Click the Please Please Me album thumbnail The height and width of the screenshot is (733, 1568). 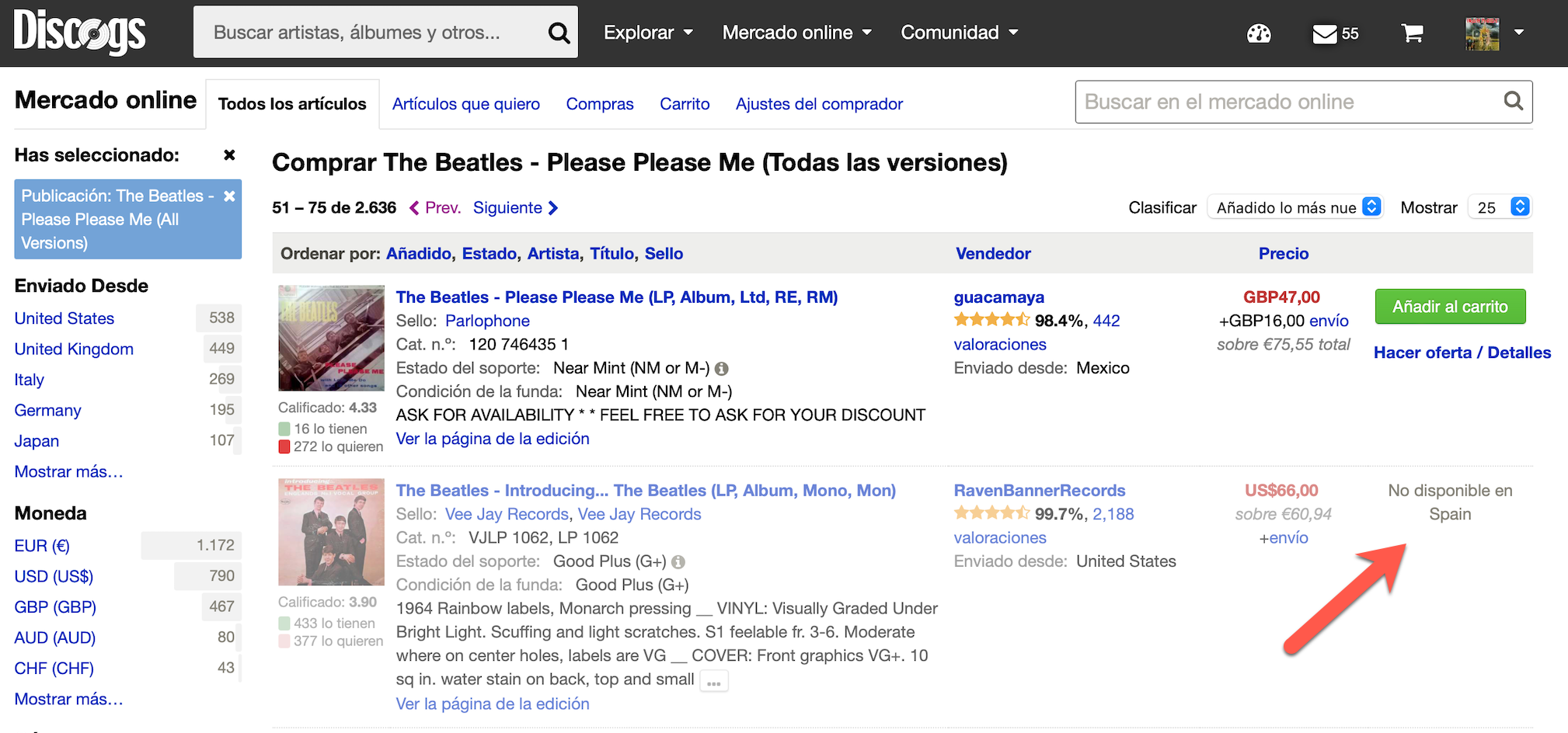[332, 338]
